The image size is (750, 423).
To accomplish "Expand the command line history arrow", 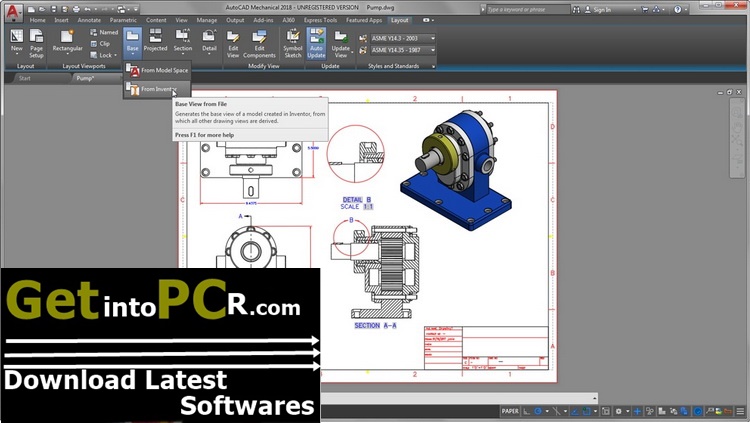I will (595, 398).
